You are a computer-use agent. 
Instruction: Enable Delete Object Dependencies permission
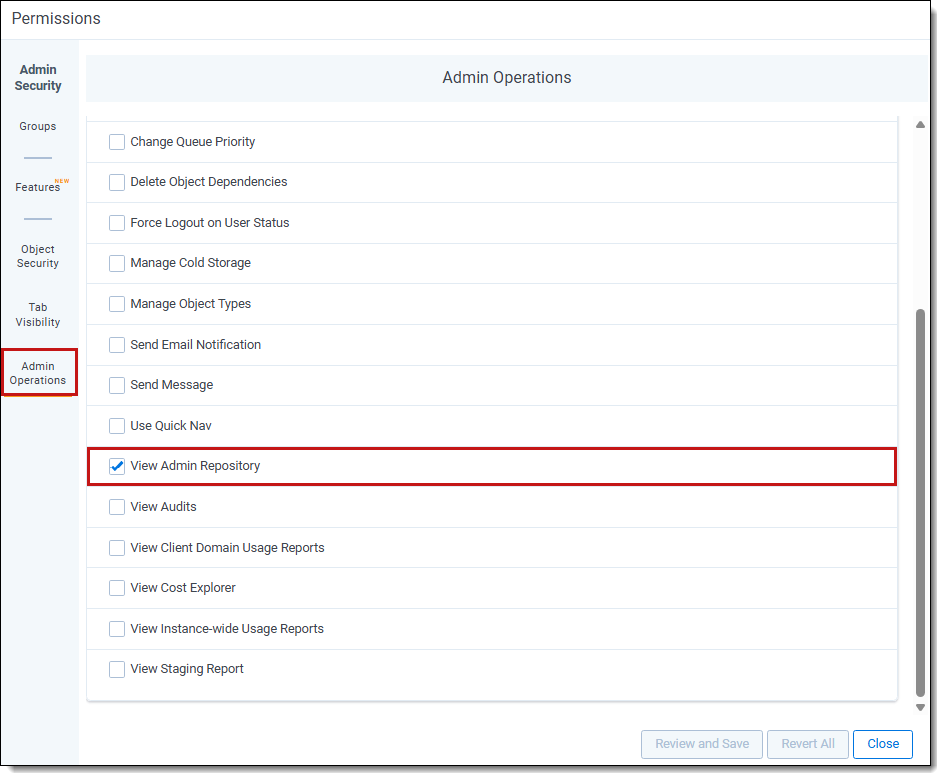pos(117,182)
